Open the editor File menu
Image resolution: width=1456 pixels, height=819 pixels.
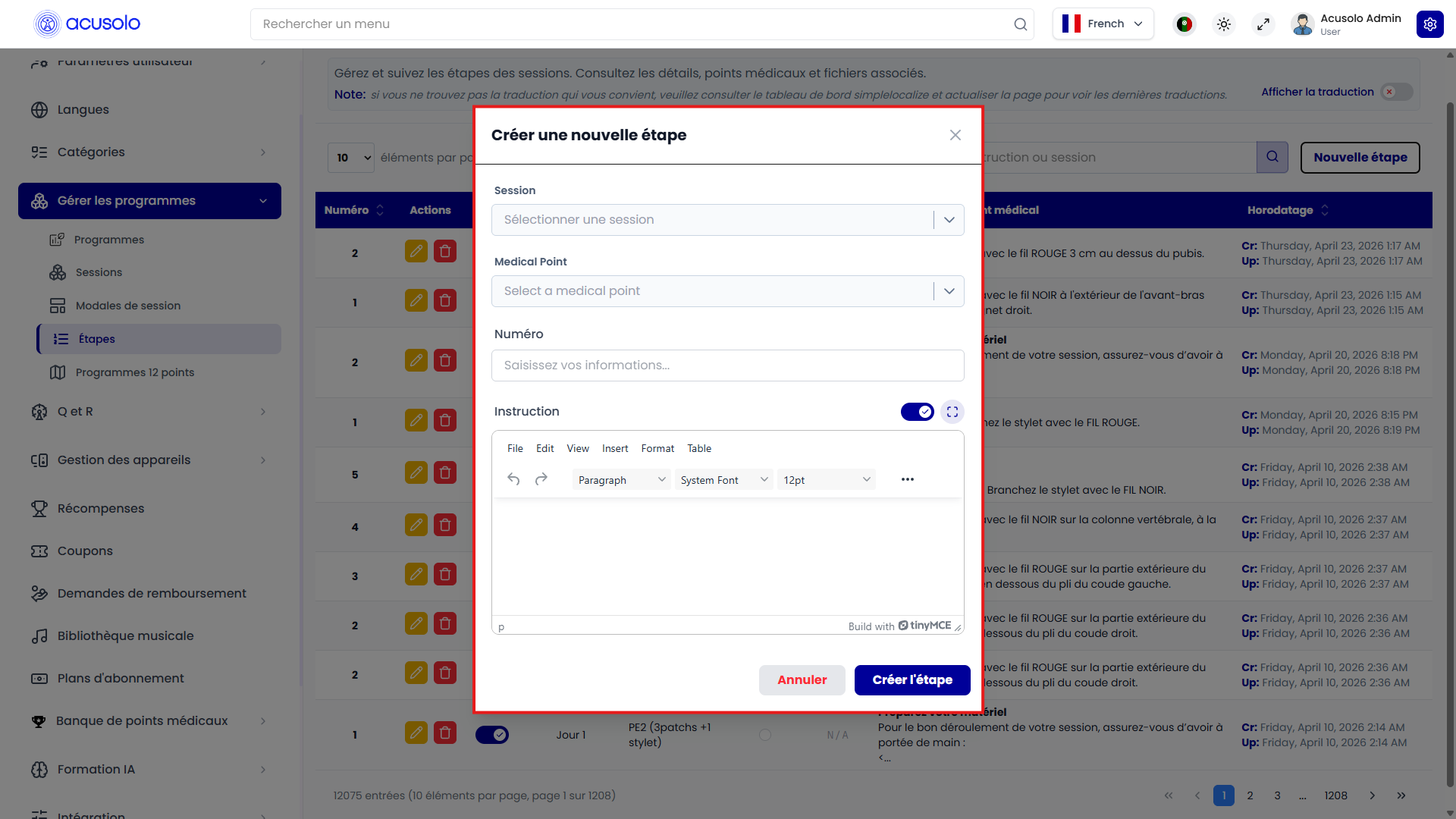click(x=515, y=448)
